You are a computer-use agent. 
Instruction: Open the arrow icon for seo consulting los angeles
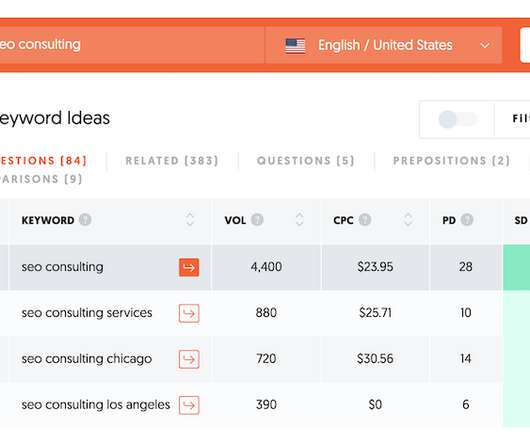pos(189,405)
